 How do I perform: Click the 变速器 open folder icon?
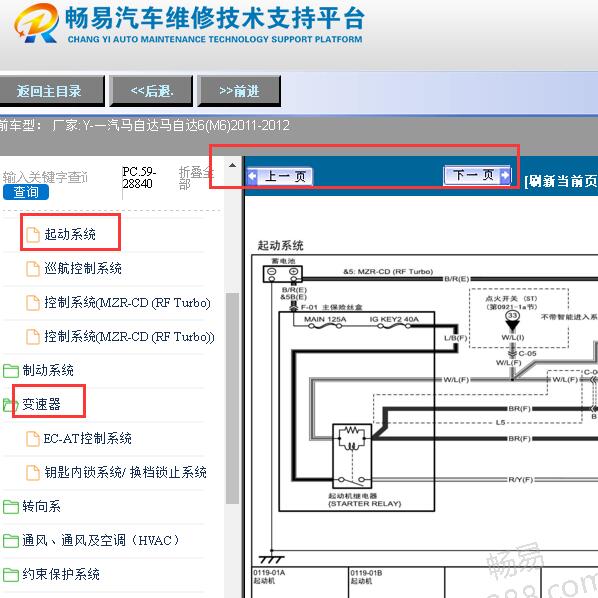[x=10, y=405]
